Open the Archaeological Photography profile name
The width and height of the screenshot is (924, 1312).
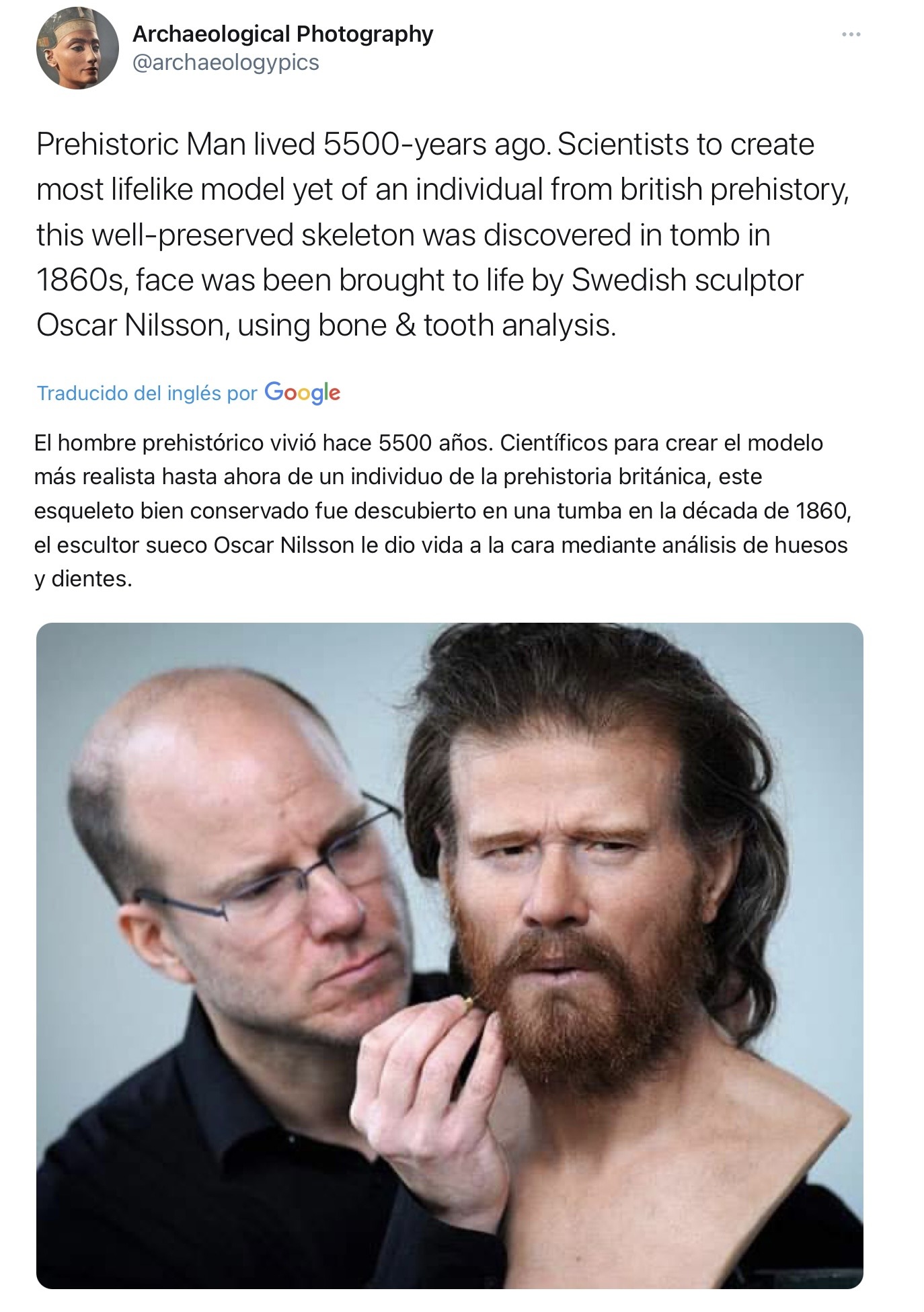coord(283,34)
